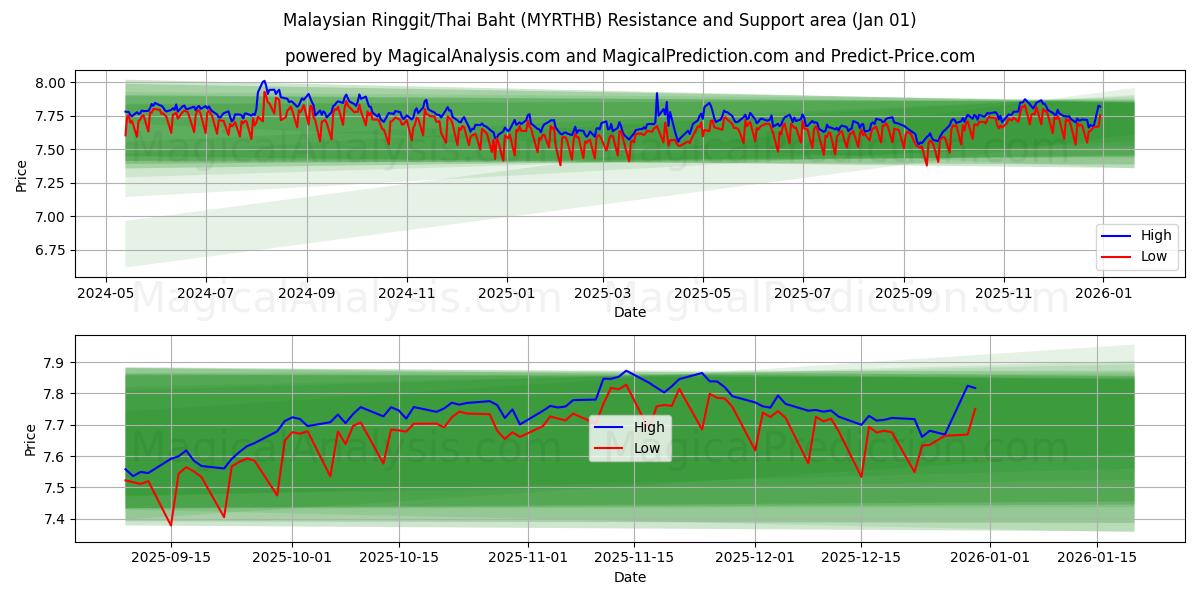Click the Date label below top chart
This screenshot has height=600, width=1200.
pos(630,310)
